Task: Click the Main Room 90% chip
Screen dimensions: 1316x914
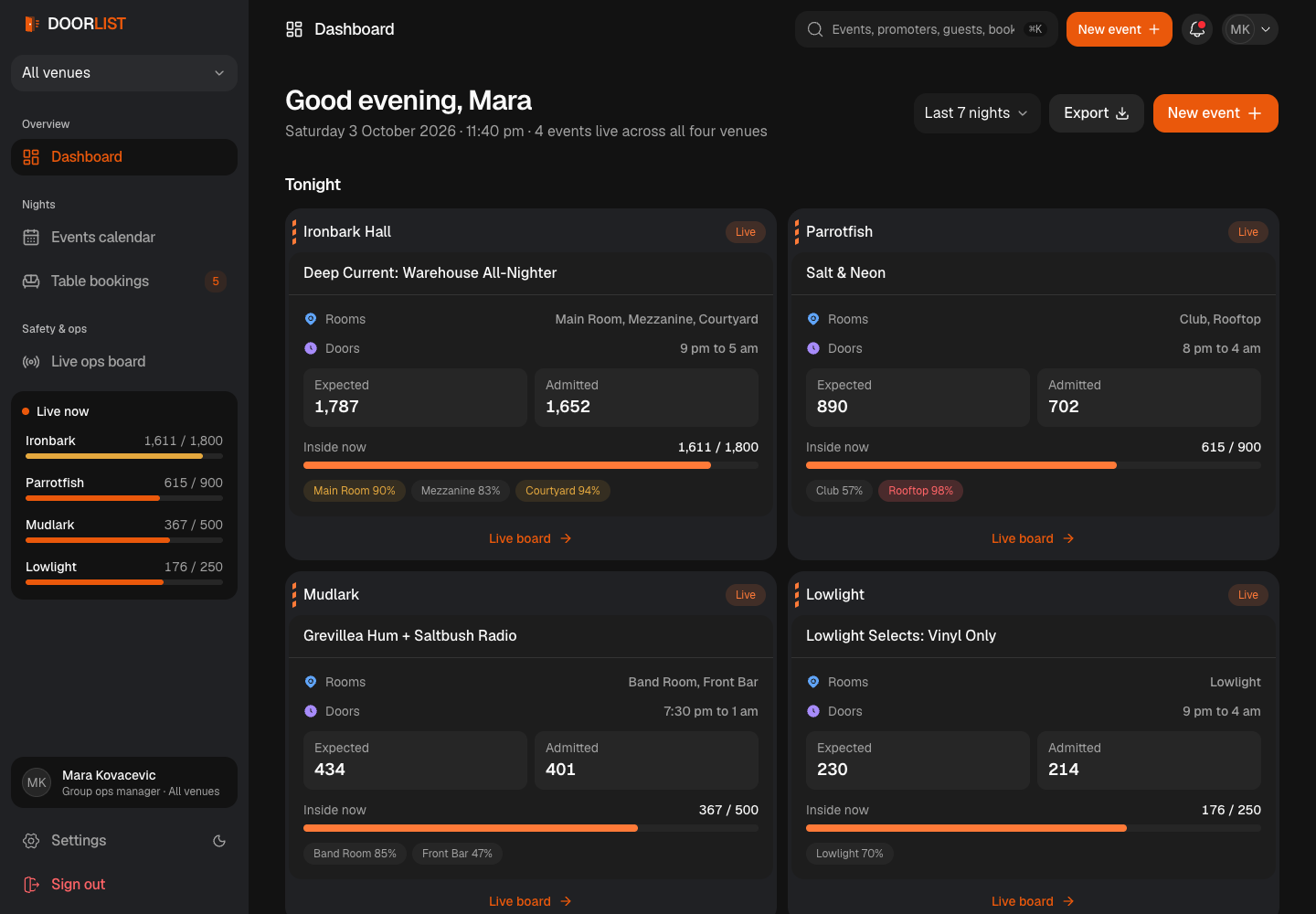Action: pyautogui.click(x=355, y=491)
